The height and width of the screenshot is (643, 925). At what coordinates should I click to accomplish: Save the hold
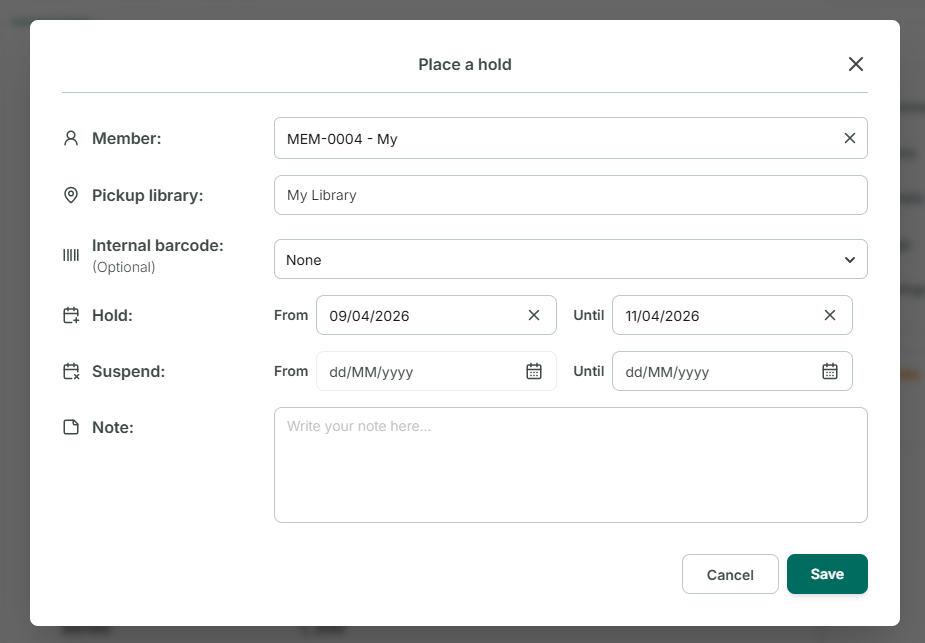click(x=827, y=574)
